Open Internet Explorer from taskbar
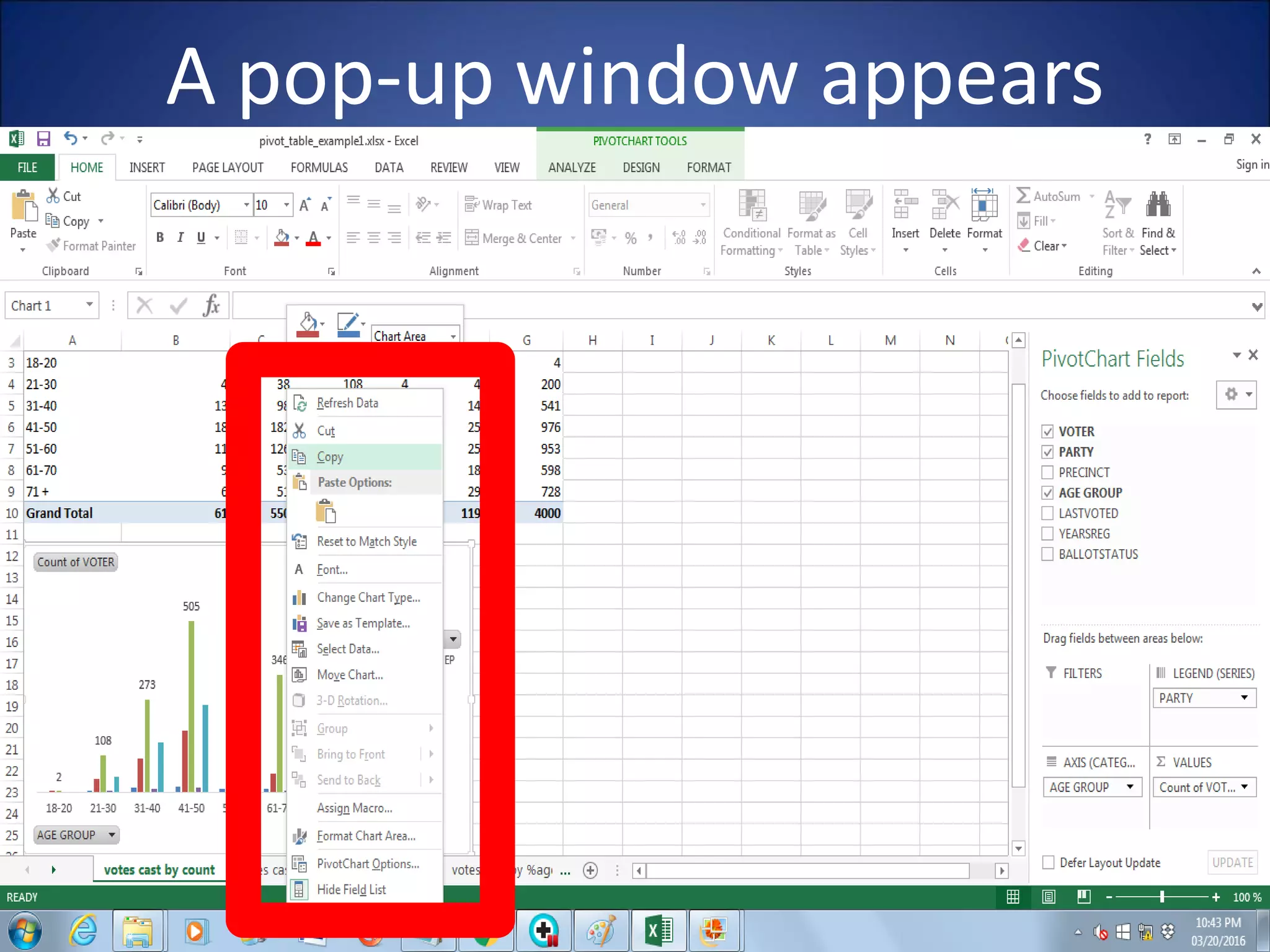The height and width of the screenshot is (952, 1270). 84,930
